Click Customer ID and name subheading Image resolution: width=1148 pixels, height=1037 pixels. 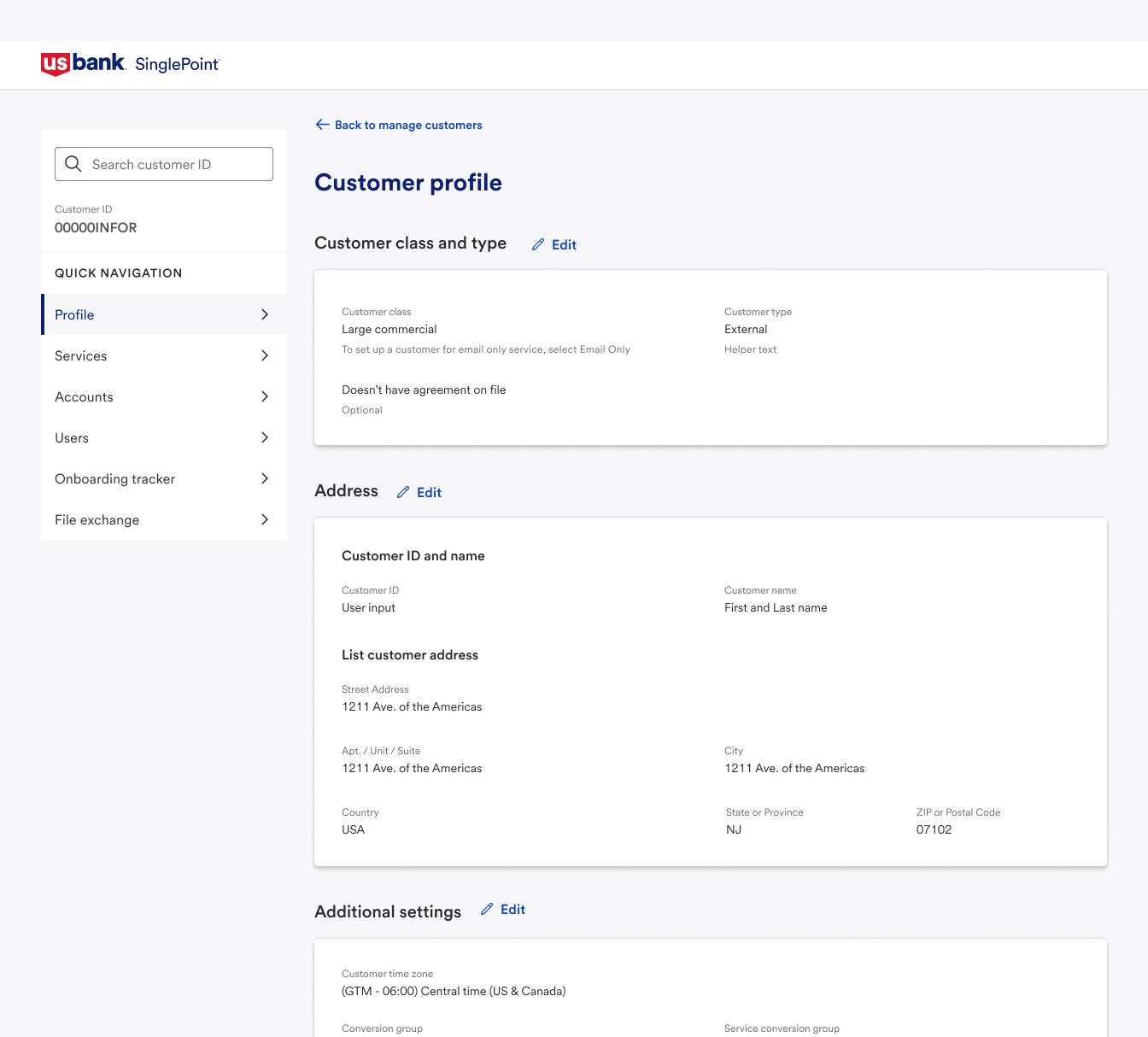point(413,556)
